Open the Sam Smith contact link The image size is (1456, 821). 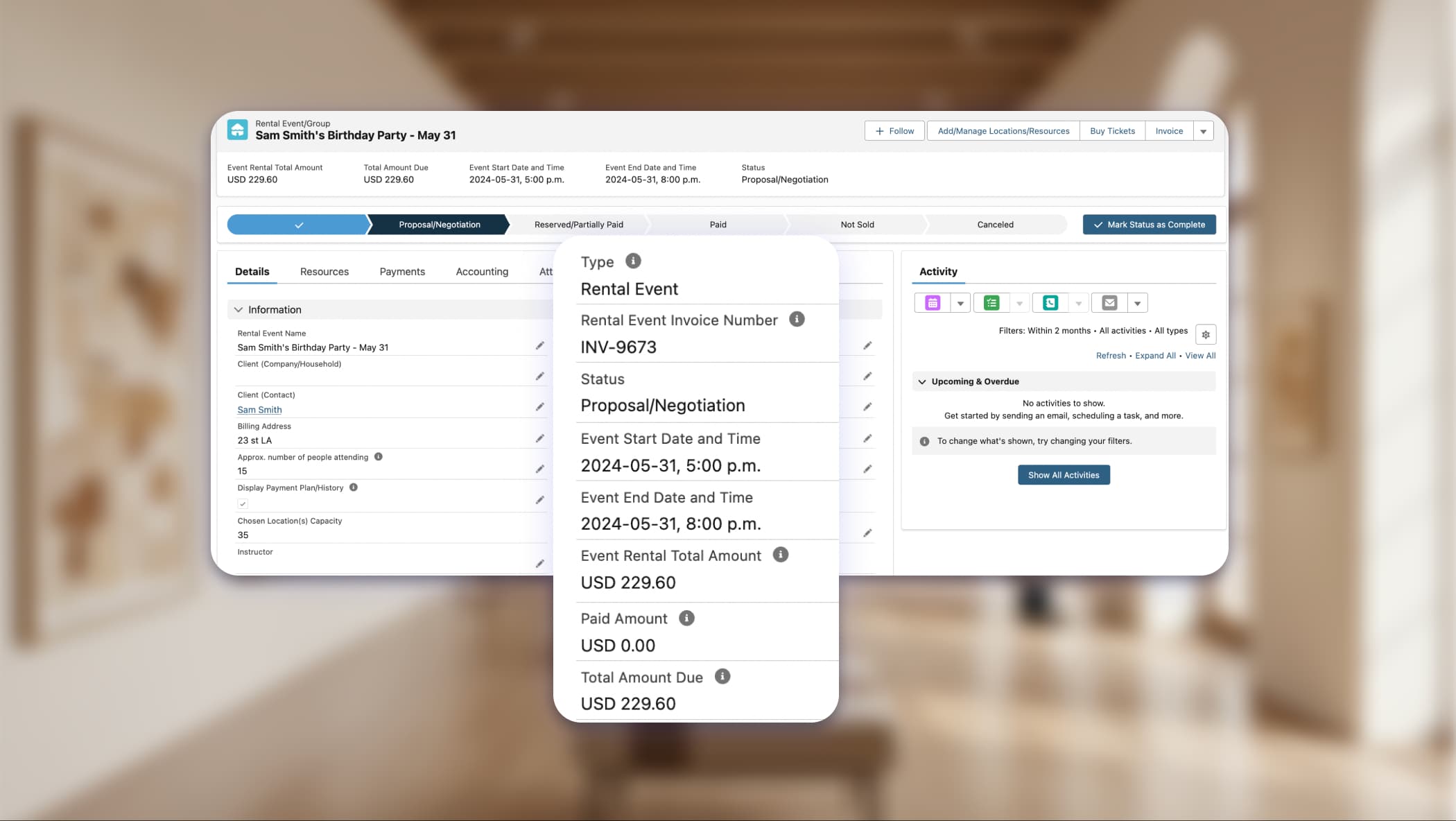click(x=259, y=409)
